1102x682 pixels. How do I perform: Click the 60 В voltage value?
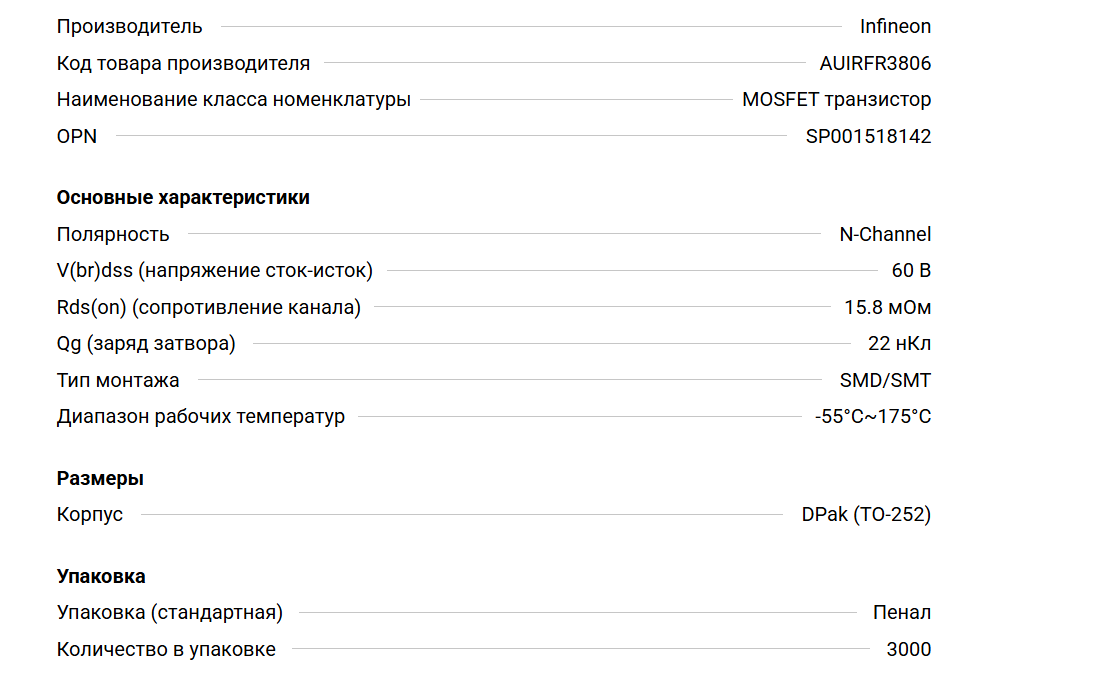[911, 270]
